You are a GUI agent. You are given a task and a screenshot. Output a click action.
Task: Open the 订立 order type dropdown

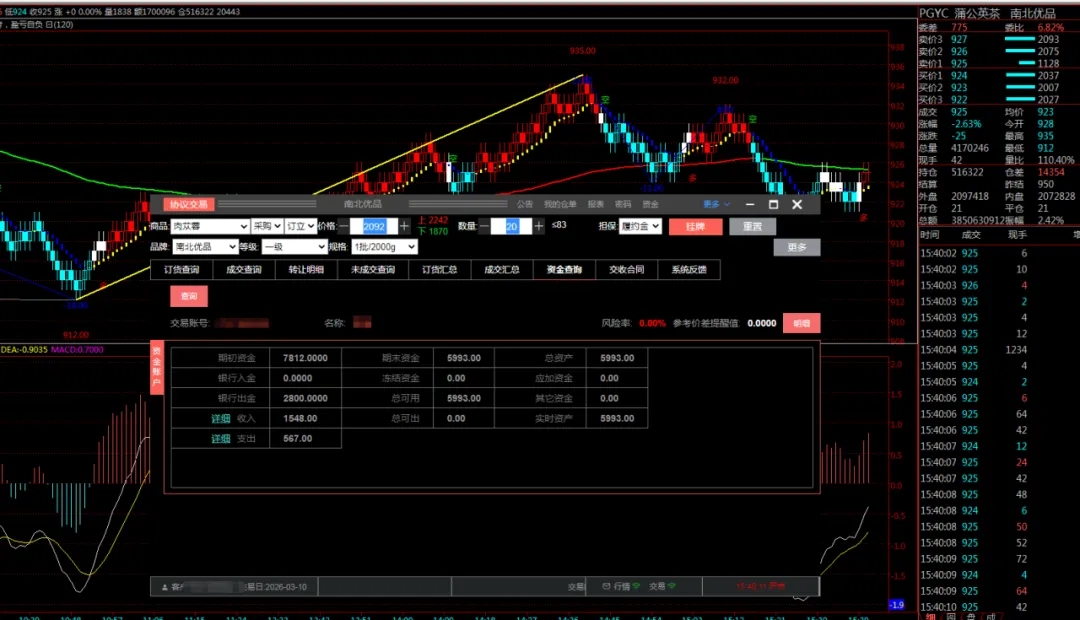tap(301, 226)
